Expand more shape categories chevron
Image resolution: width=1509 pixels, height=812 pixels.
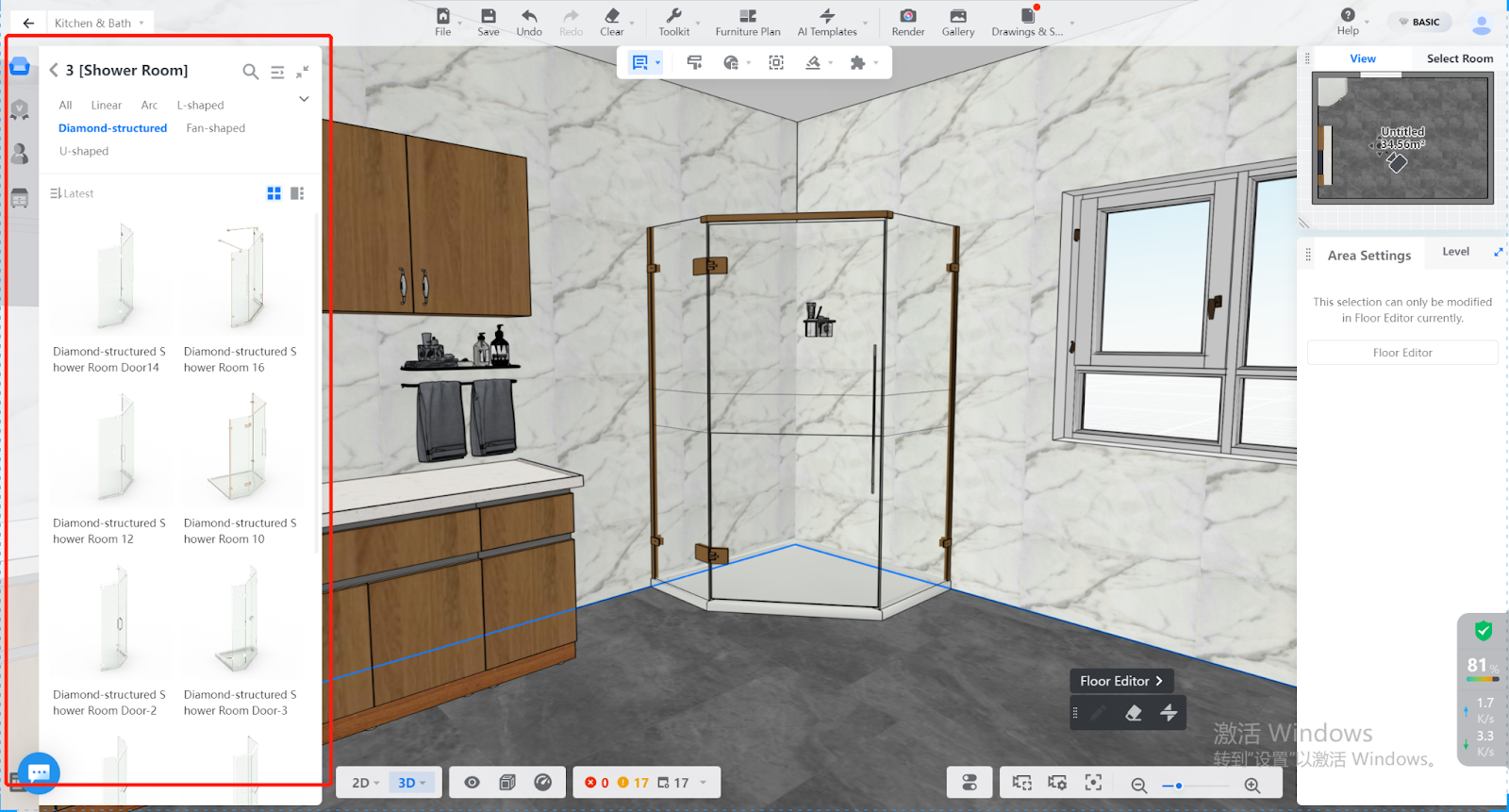tap(304, 99)
